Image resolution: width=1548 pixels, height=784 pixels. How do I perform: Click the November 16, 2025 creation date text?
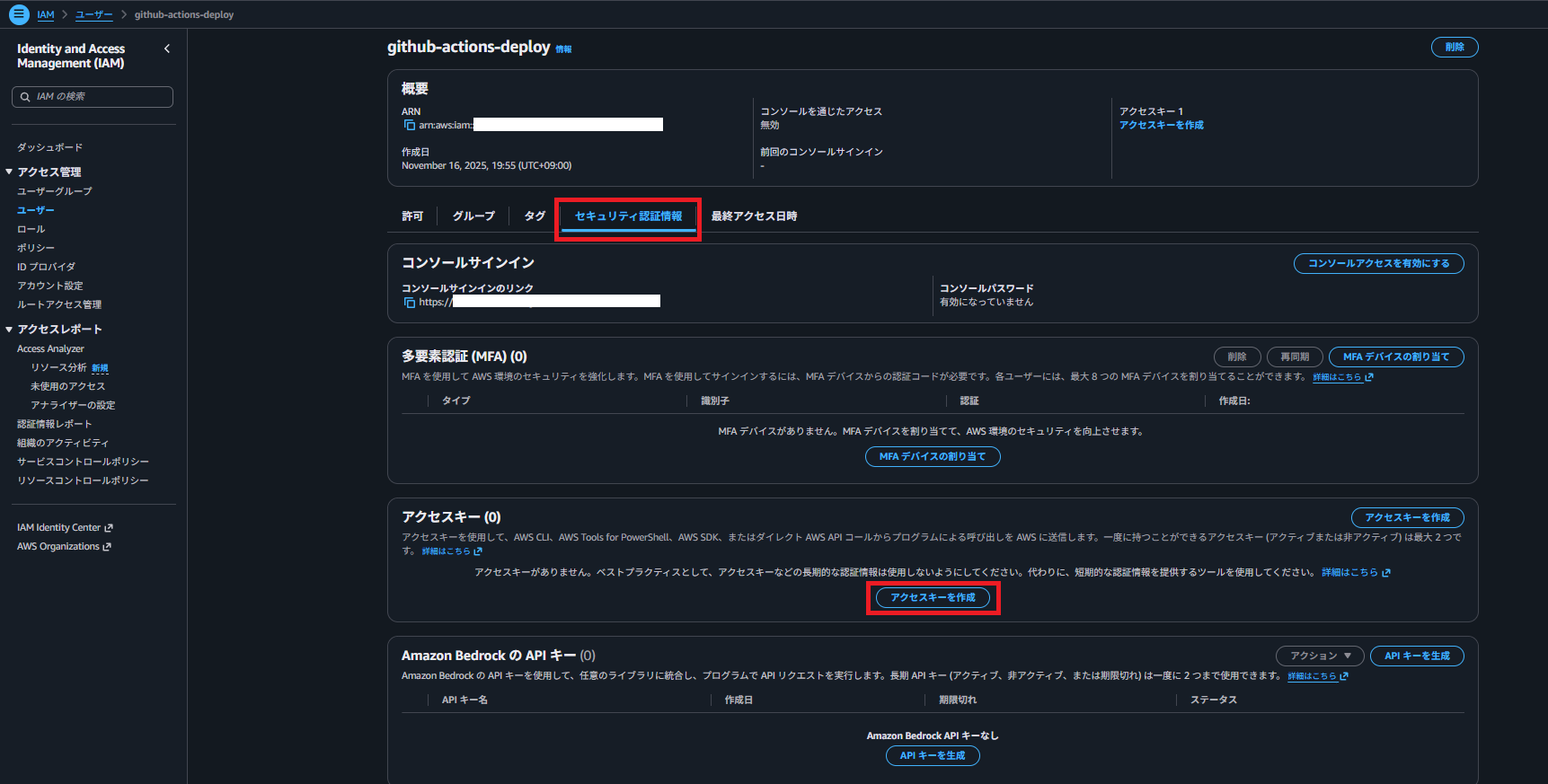[x=486, y=165]
